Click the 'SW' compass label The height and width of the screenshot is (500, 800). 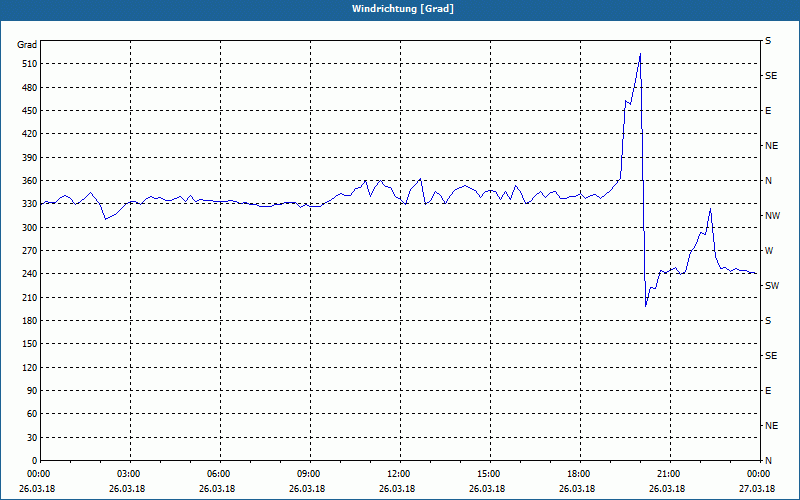(772, 286)
